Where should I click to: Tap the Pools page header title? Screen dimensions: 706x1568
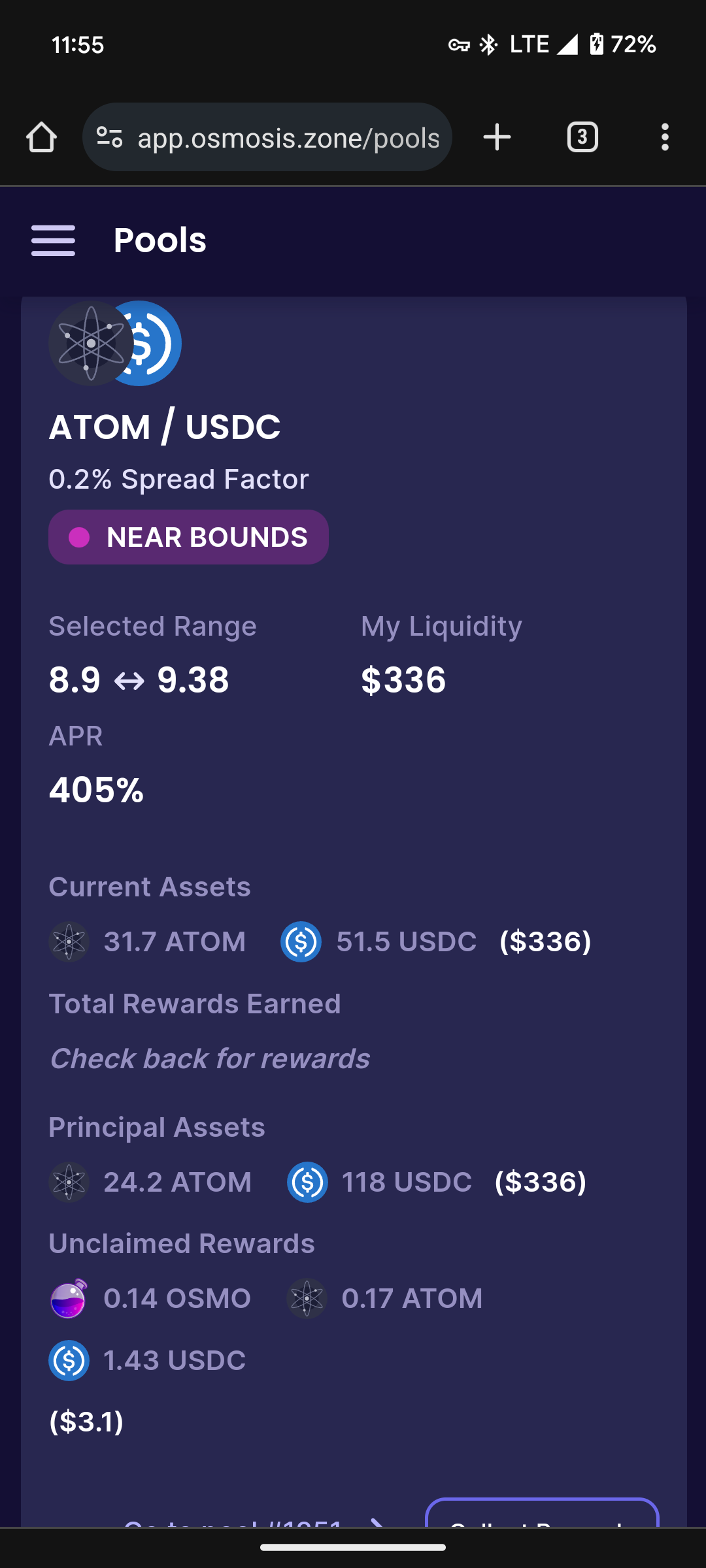[x=160, y=240]
